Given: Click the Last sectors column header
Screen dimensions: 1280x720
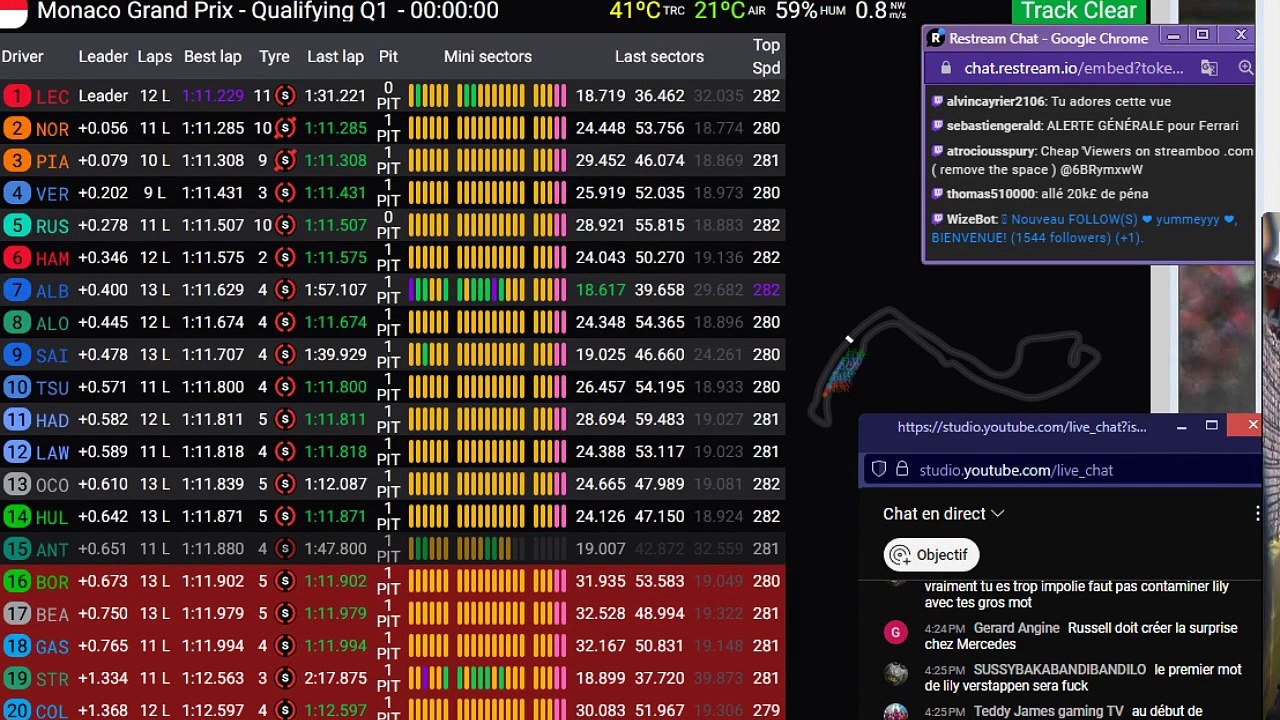Looking at the screenshot, I should (x=659, y=57).
